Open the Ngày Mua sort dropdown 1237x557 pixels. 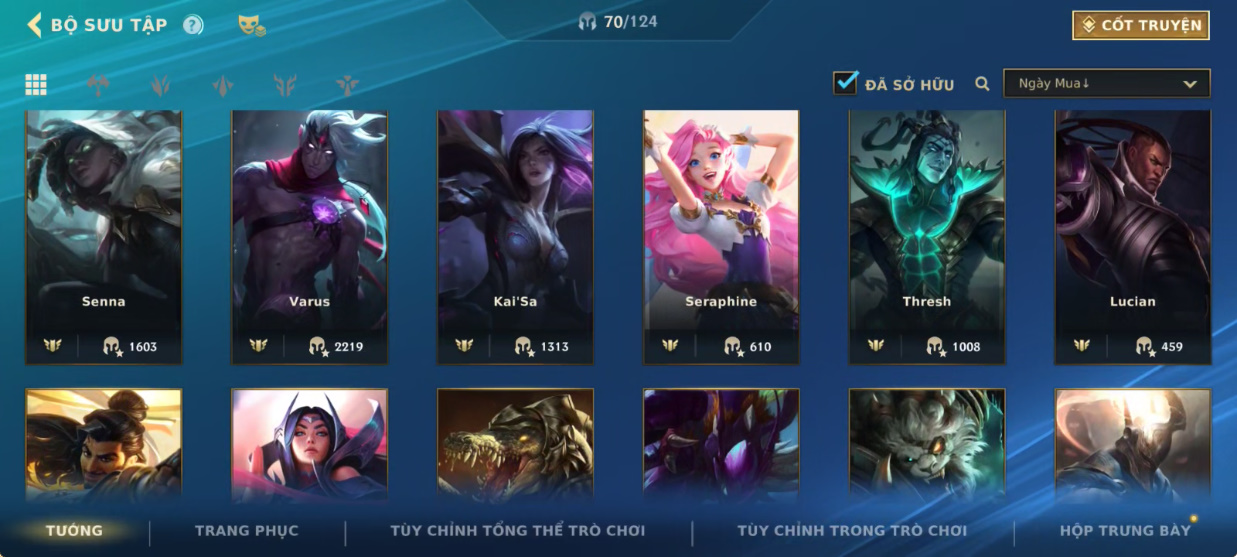point(1107,84)
